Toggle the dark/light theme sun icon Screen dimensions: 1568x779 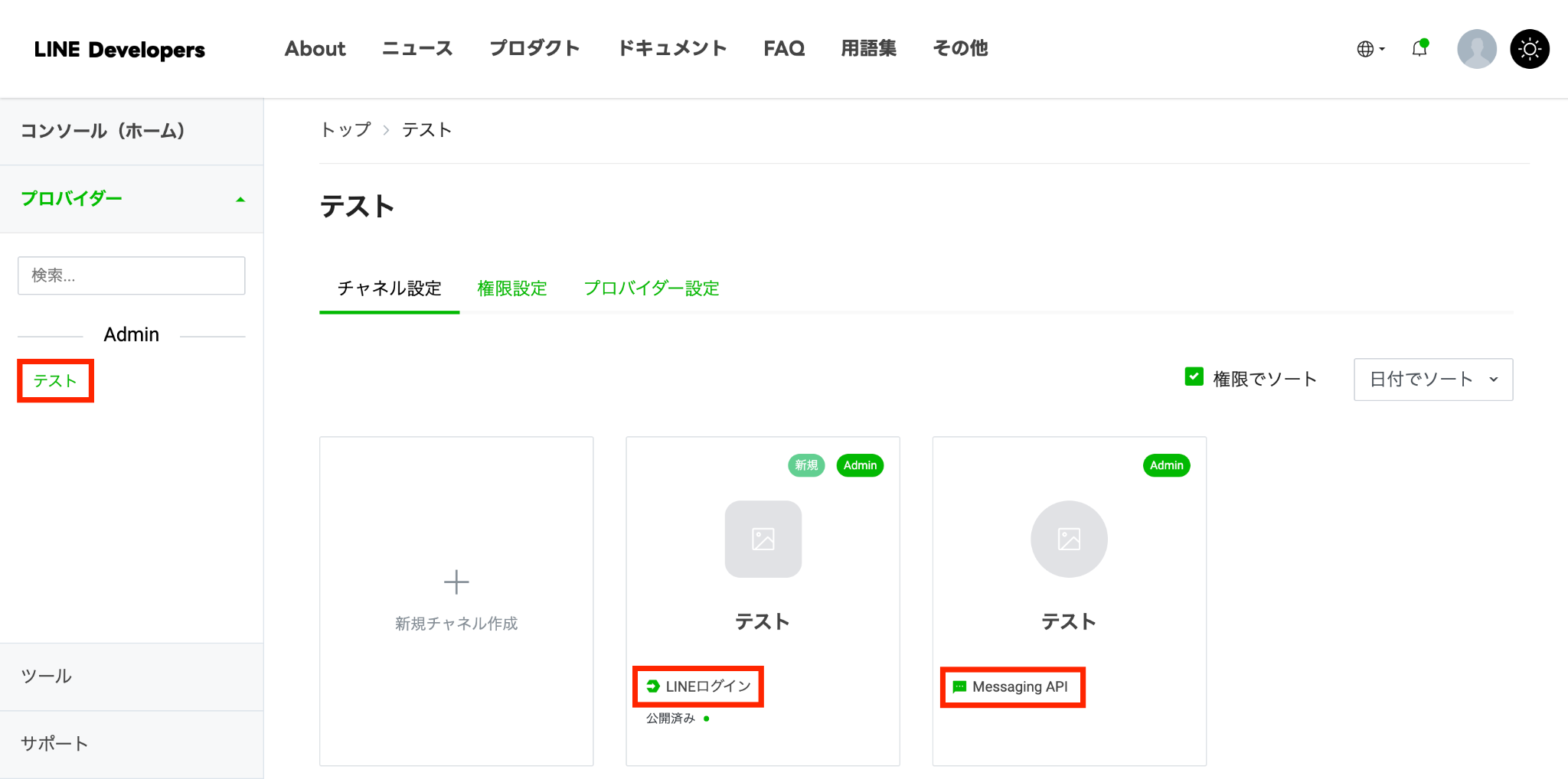click(x=1530, y=49)
